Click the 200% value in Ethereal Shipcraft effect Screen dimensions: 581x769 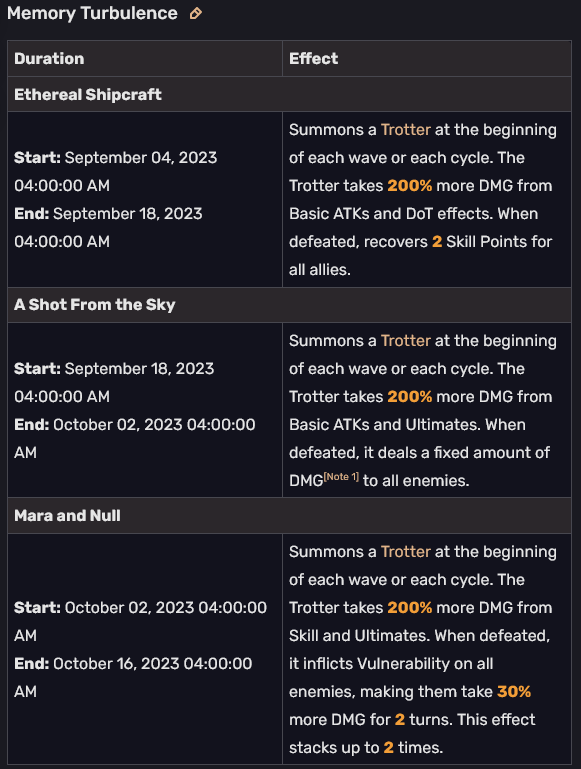tap(409, 186)
